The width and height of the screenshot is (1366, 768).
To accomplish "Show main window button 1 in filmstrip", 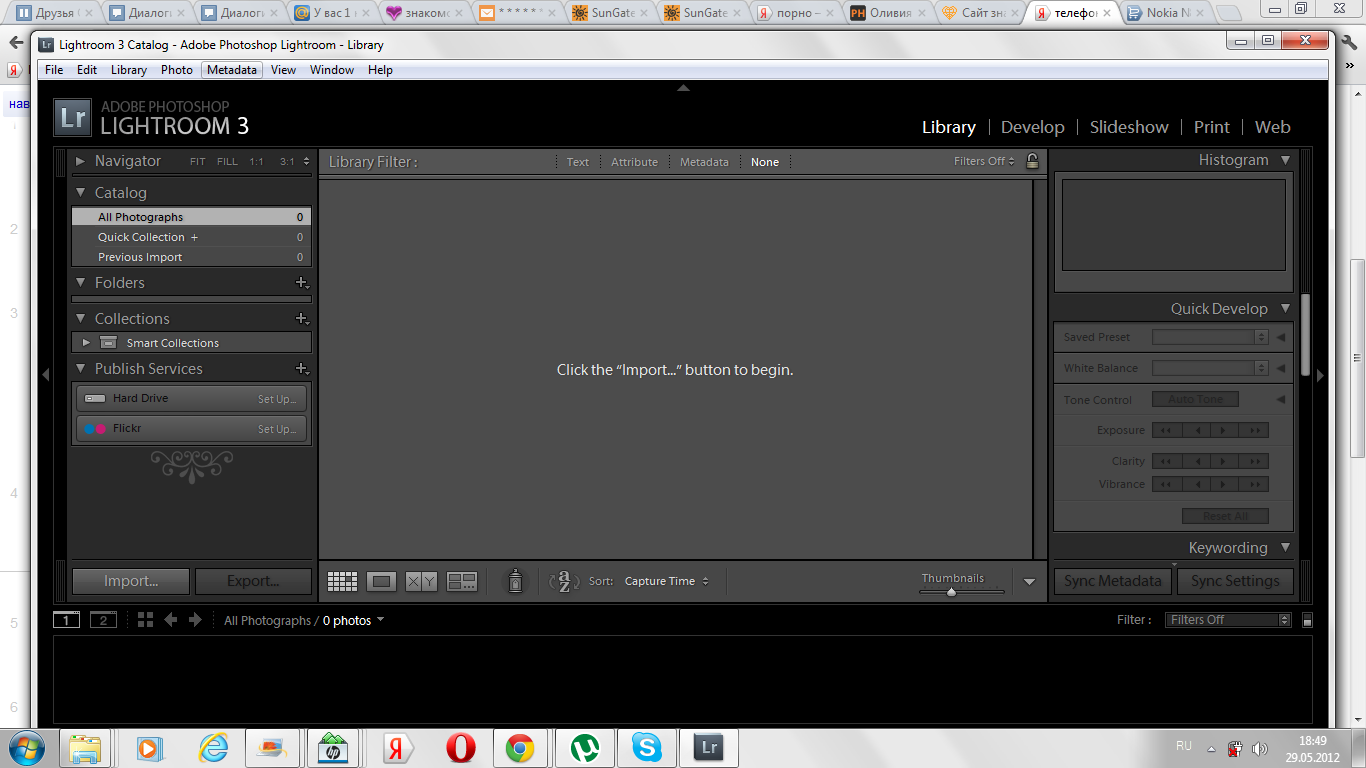I will pos(66,620).
